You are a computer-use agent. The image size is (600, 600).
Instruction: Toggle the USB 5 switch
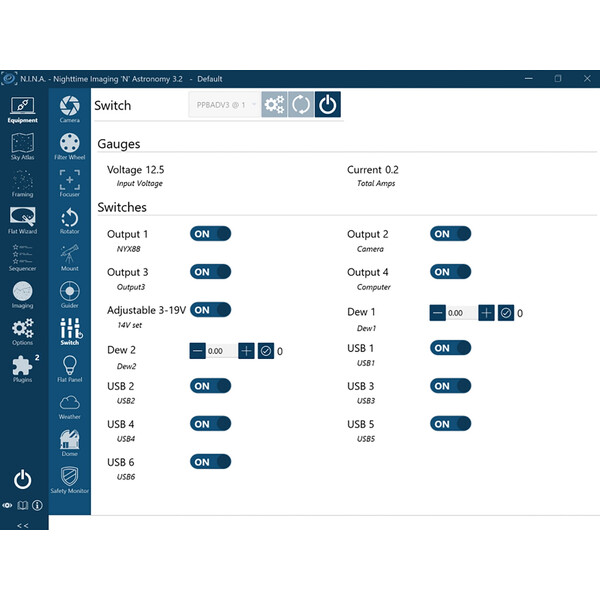pyautogui.click(x=450, y=424)
